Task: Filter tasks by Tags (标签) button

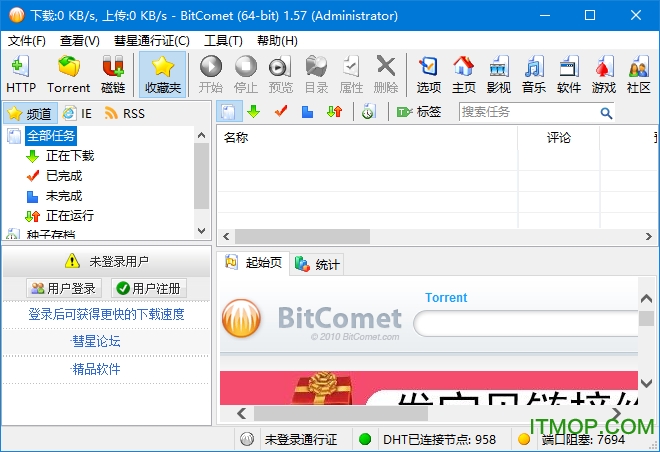Action: pyautogui.click(x=418, y=112)
